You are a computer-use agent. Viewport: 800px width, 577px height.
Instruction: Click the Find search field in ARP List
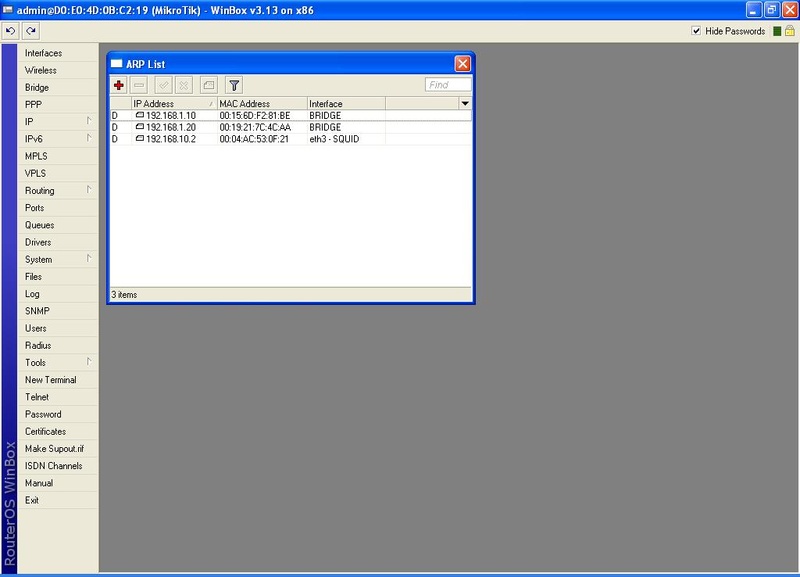pyautogui.click(x=448, y=85)
